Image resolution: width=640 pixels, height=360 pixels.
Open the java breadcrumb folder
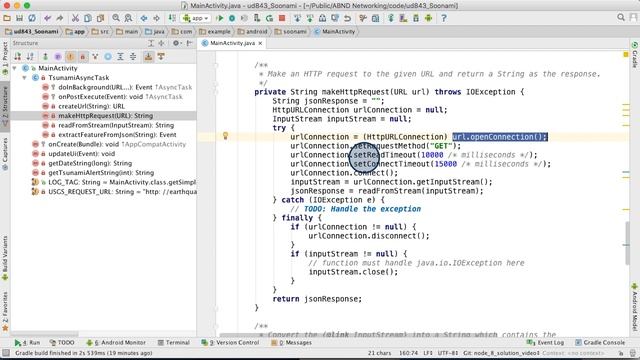pos(155,31)
